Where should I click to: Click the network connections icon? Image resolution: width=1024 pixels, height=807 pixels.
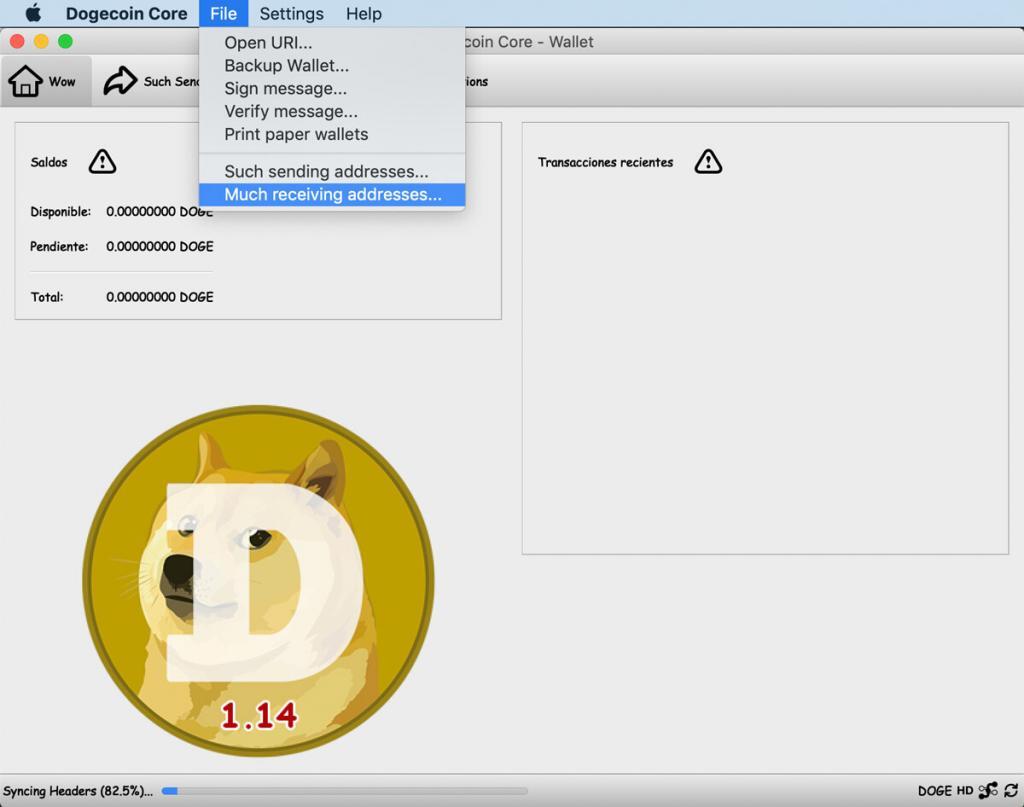988,790
